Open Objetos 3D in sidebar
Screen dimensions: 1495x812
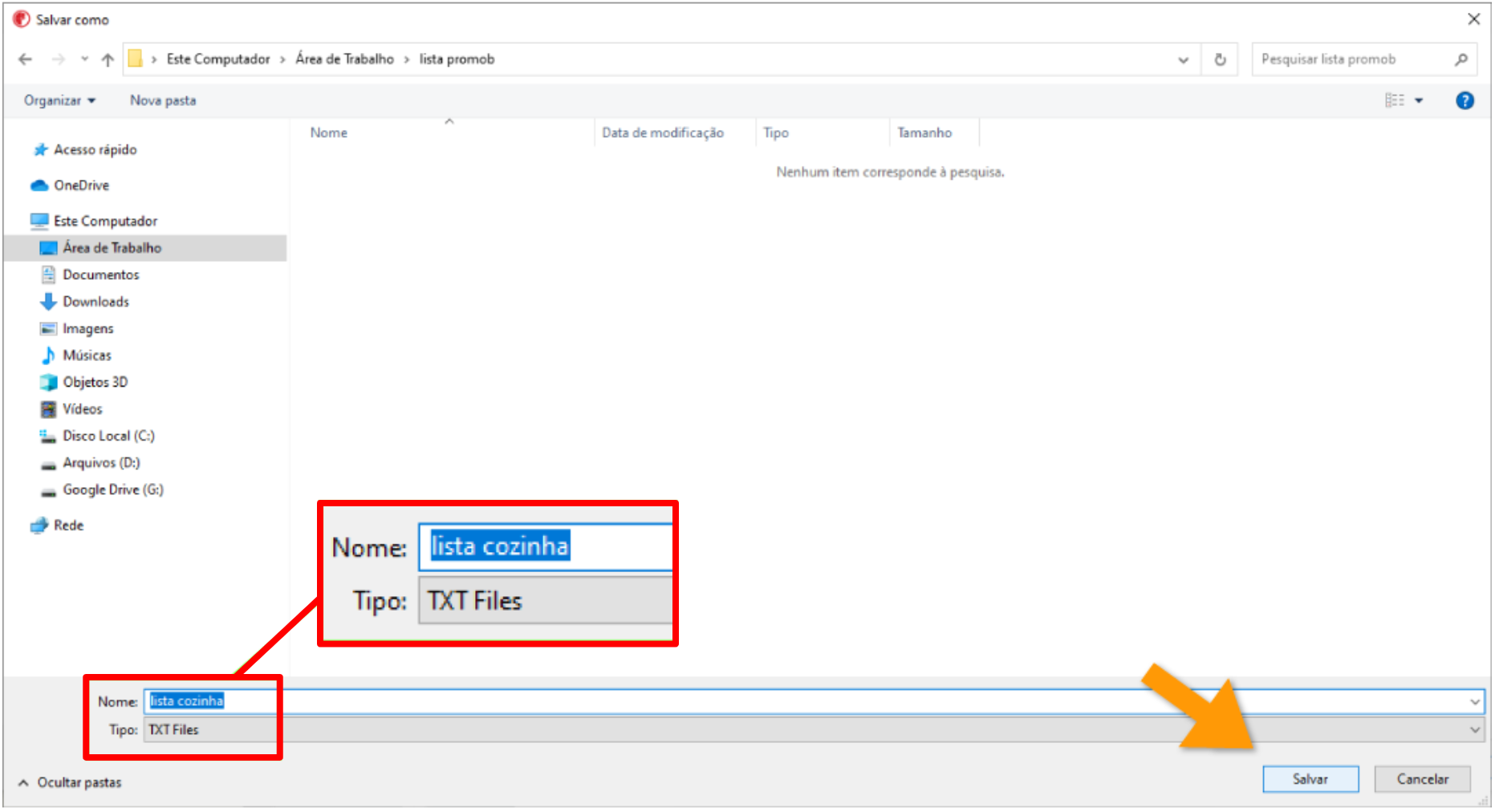click(95, 382)
